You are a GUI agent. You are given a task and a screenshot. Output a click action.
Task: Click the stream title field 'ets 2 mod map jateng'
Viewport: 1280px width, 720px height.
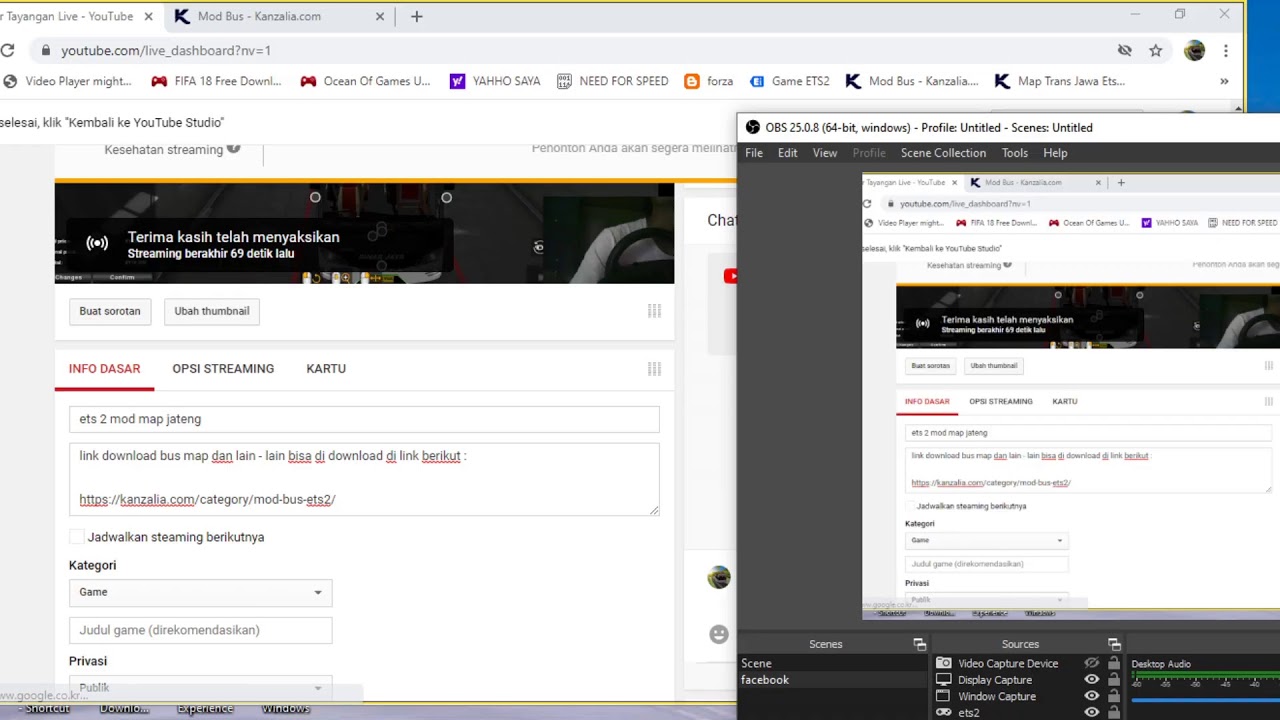[364, 419]
